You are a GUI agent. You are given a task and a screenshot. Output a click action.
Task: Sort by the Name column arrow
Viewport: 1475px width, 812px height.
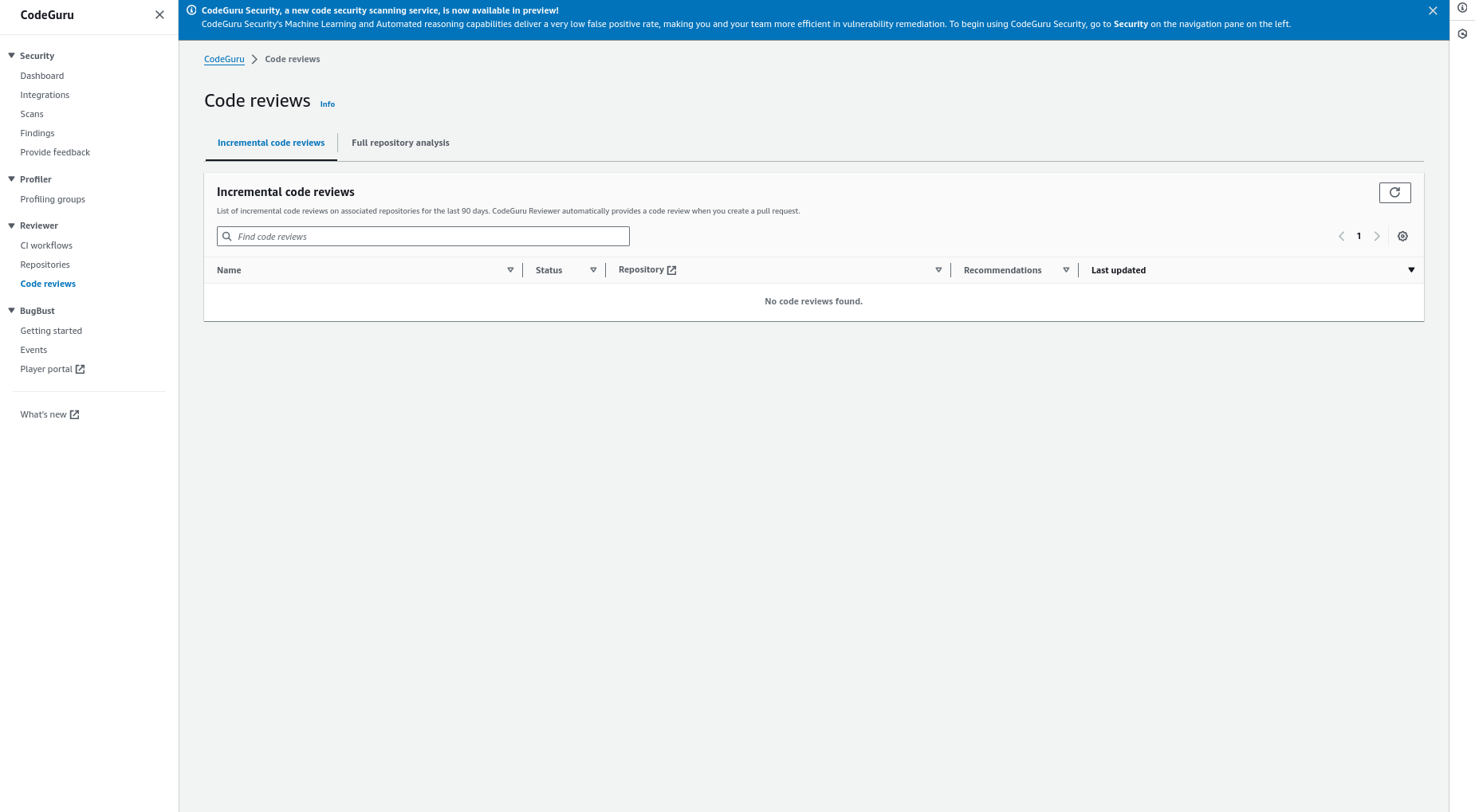tap(510, 270)
